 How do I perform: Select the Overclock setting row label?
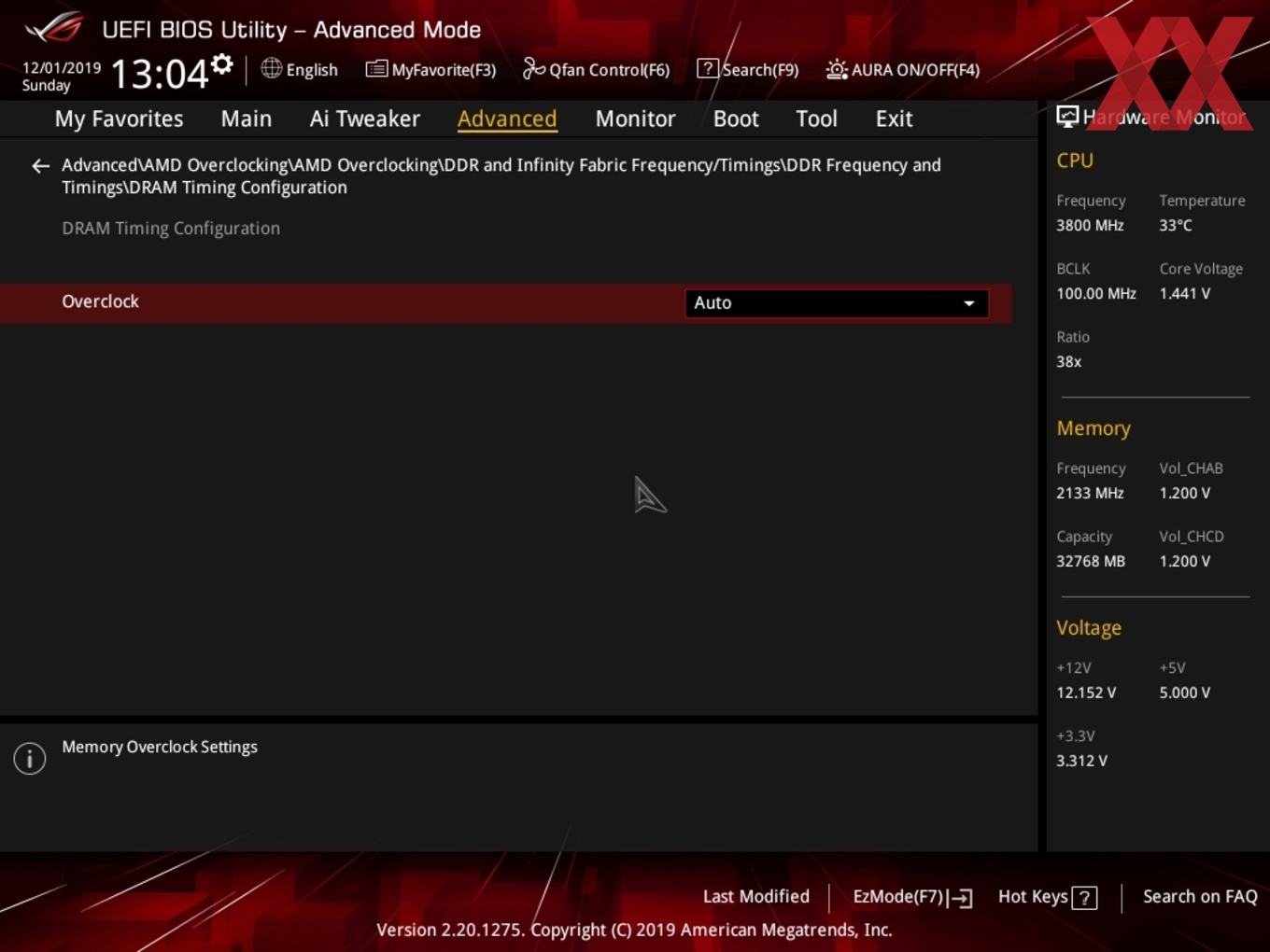[x=100, y=301]
